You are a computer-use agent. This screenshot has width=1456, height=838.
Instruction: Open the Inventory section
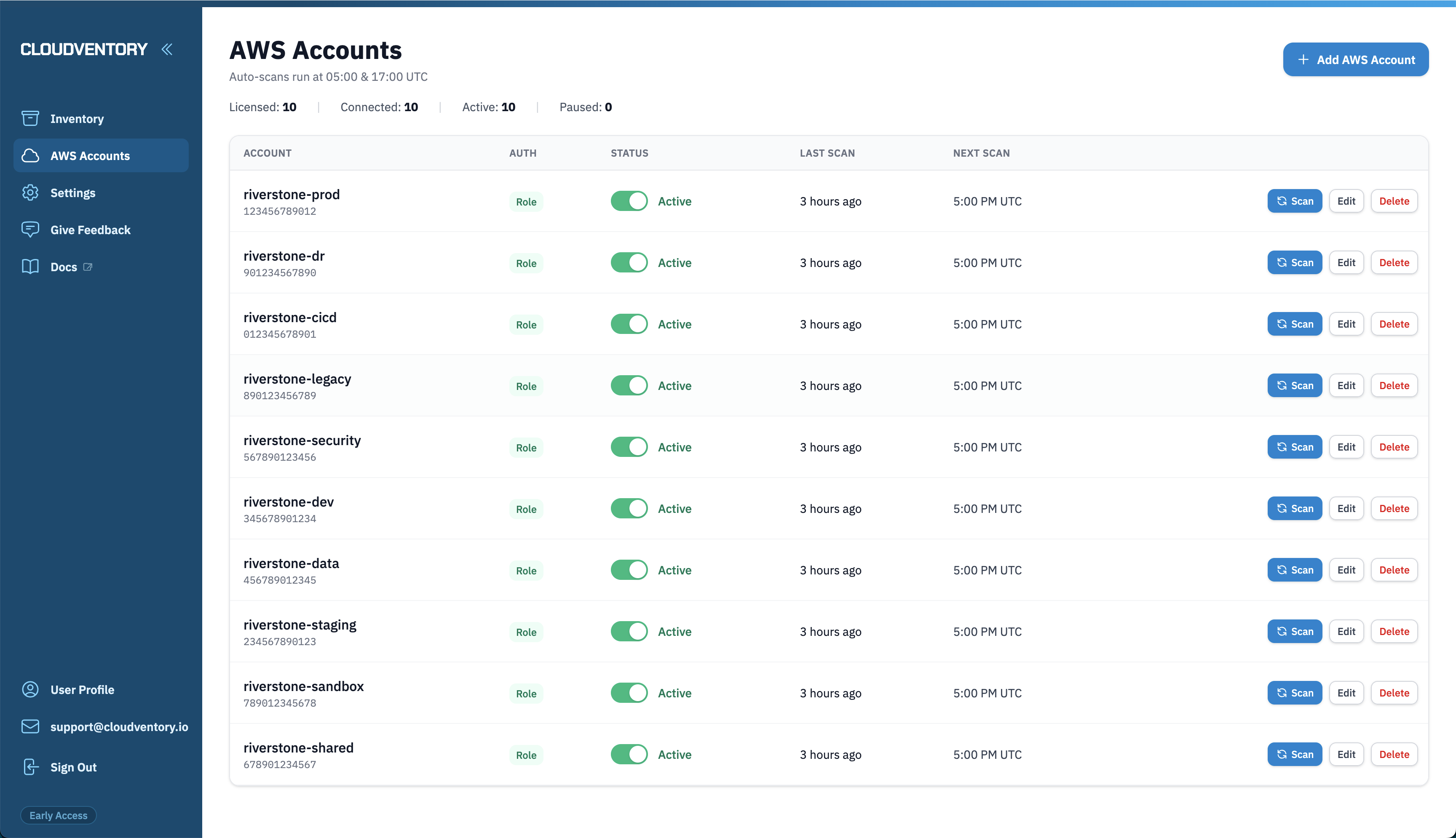[77, 118]
